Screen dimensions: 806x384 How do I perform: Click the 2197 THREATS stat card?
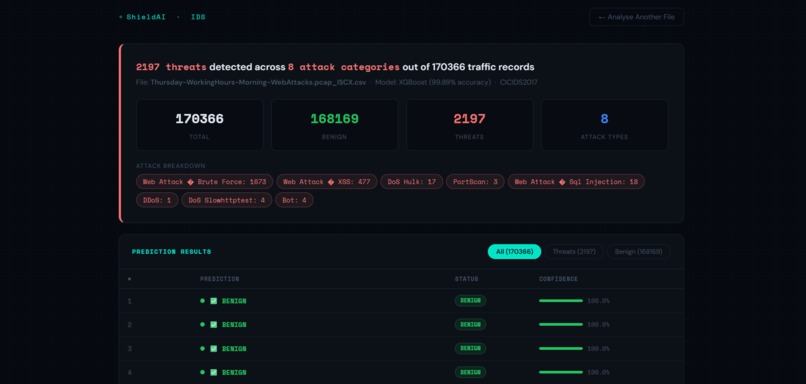click(x=469, y=125)
